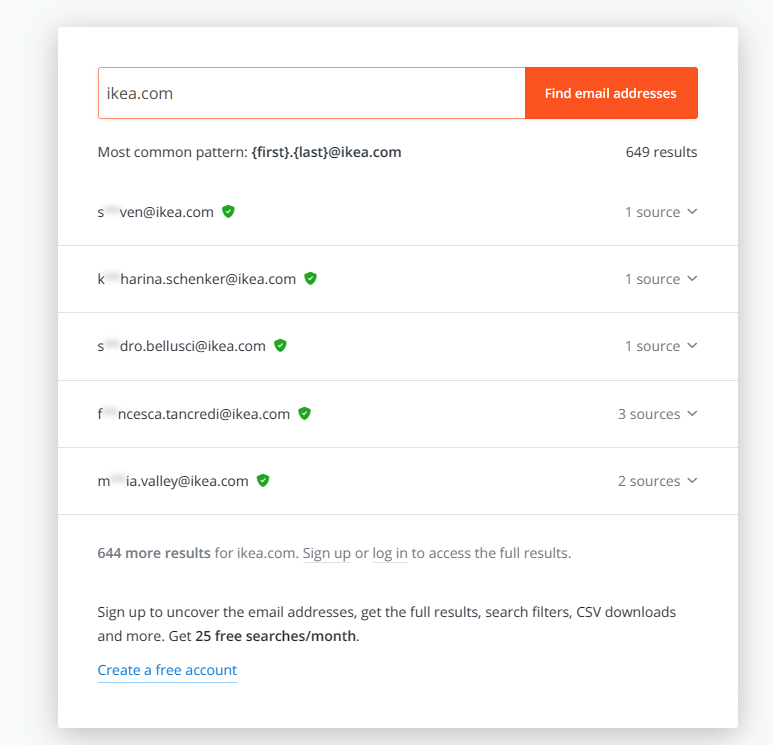Expand the 3 sources dropdown
Screen dimensions: 773x745
coord(657,414)
